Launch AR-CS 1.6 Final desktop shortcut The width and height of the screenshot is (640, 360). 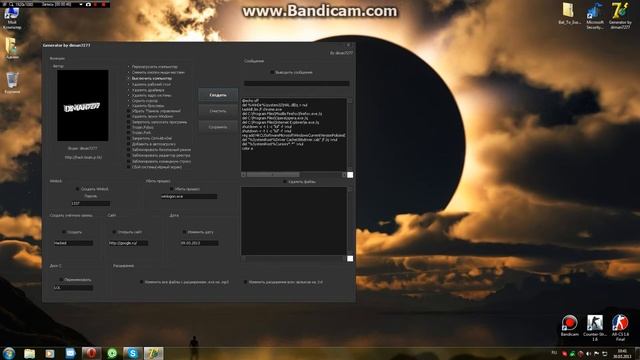[x=620, y=327]
